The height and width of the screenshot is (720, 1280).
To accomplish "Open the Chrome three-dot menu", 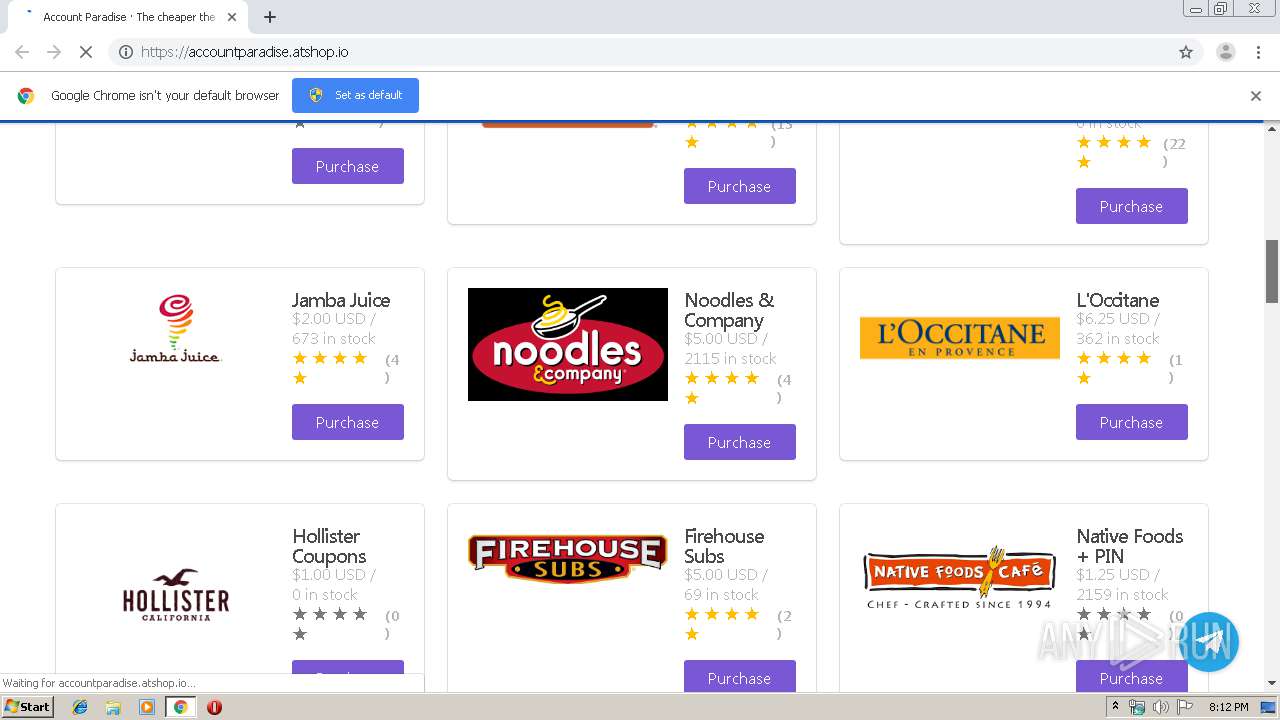I will coord(1259,52).
